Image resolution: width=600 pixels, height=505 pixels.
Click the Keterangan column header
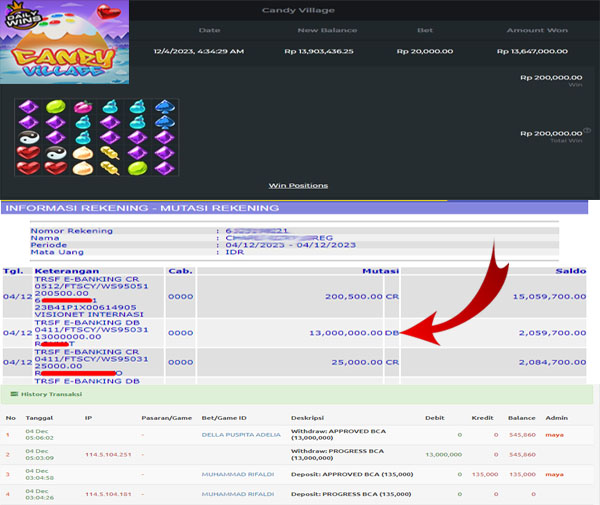[67, 271]
